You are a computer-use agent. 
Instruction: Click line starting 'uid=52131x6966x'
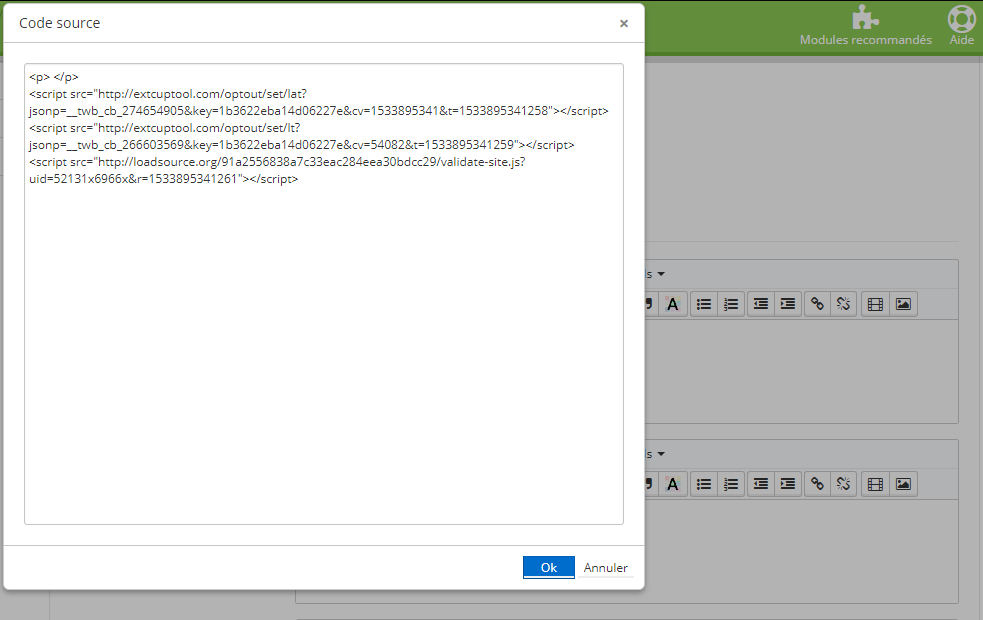[164, 179]
